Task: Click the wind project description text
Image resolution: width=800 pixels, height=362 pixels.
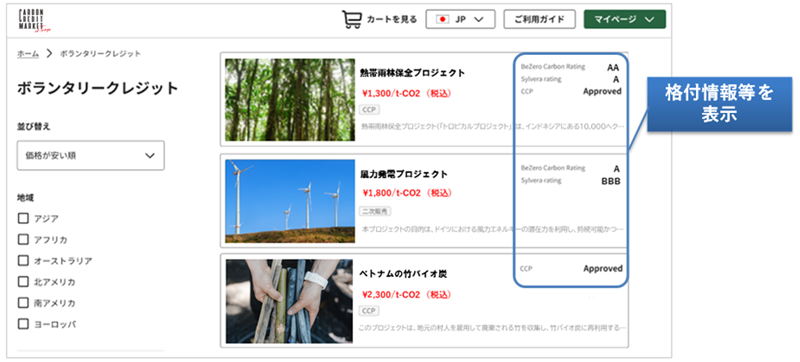Action: pyautogui.click(x=493, y=229)
